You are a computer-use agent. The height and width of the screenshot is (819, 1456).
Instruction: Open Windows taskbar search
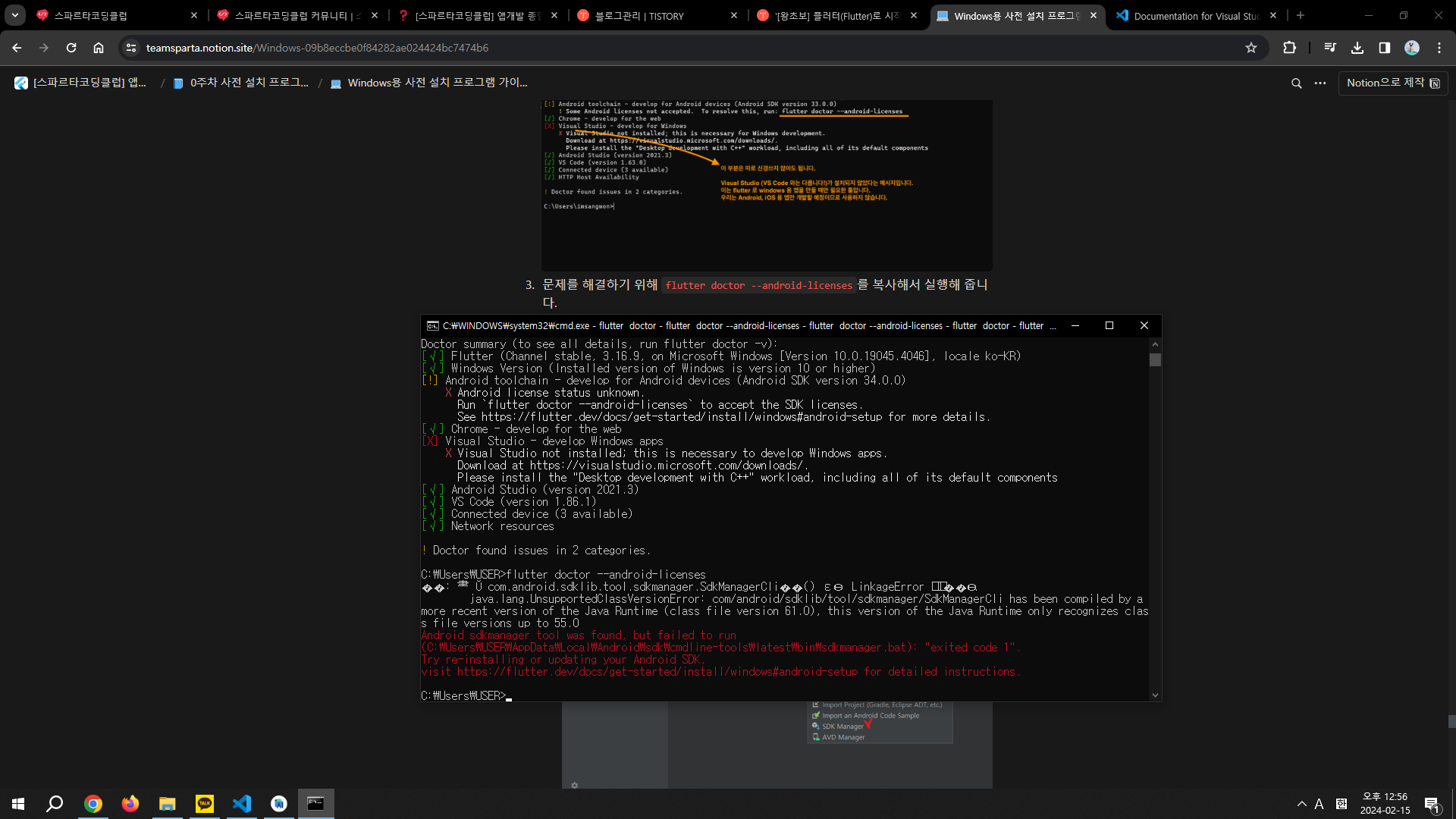(x=55, y=804)
